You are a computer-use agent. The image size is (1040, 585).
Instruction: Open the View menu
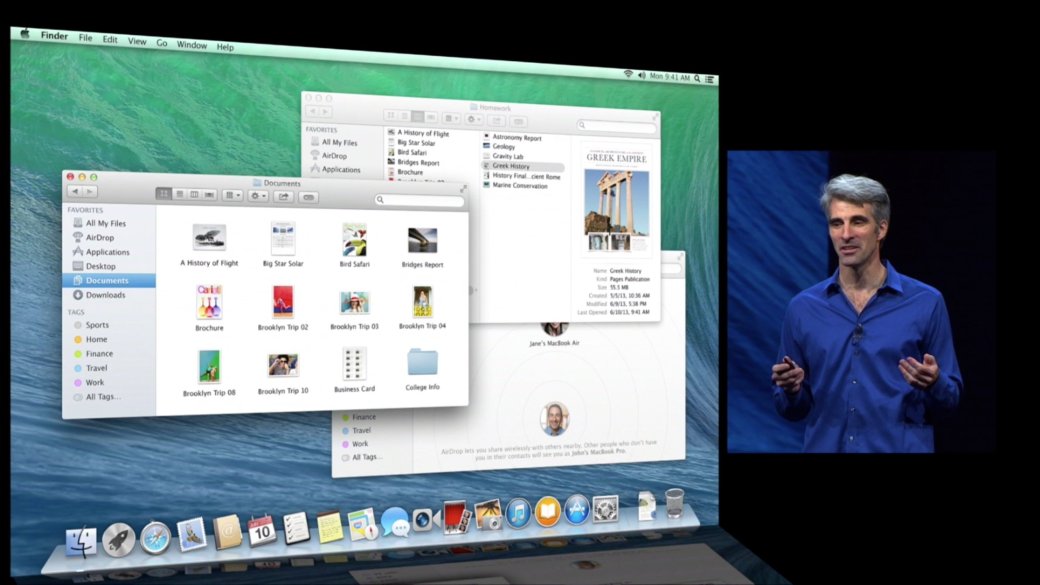point(137,41)
